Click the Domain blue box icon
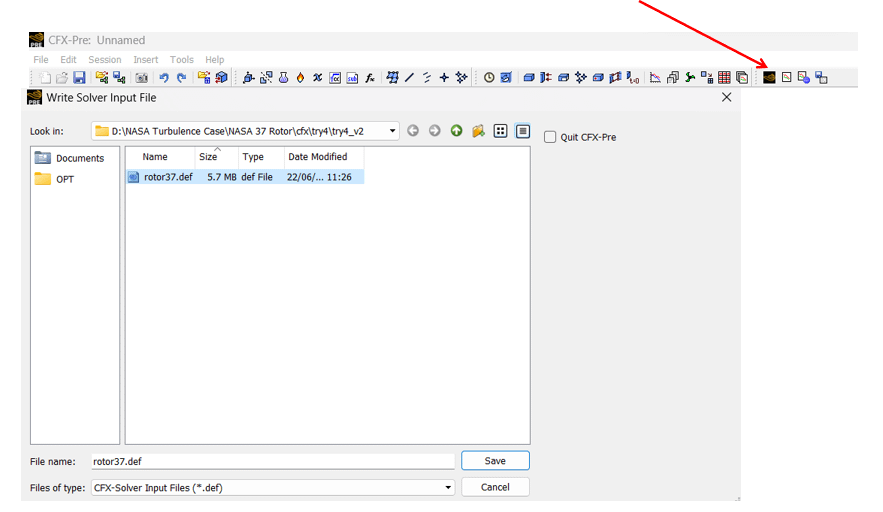Image resolution: width=883 pixels, height=512 pixels. [x=529, y=78]
